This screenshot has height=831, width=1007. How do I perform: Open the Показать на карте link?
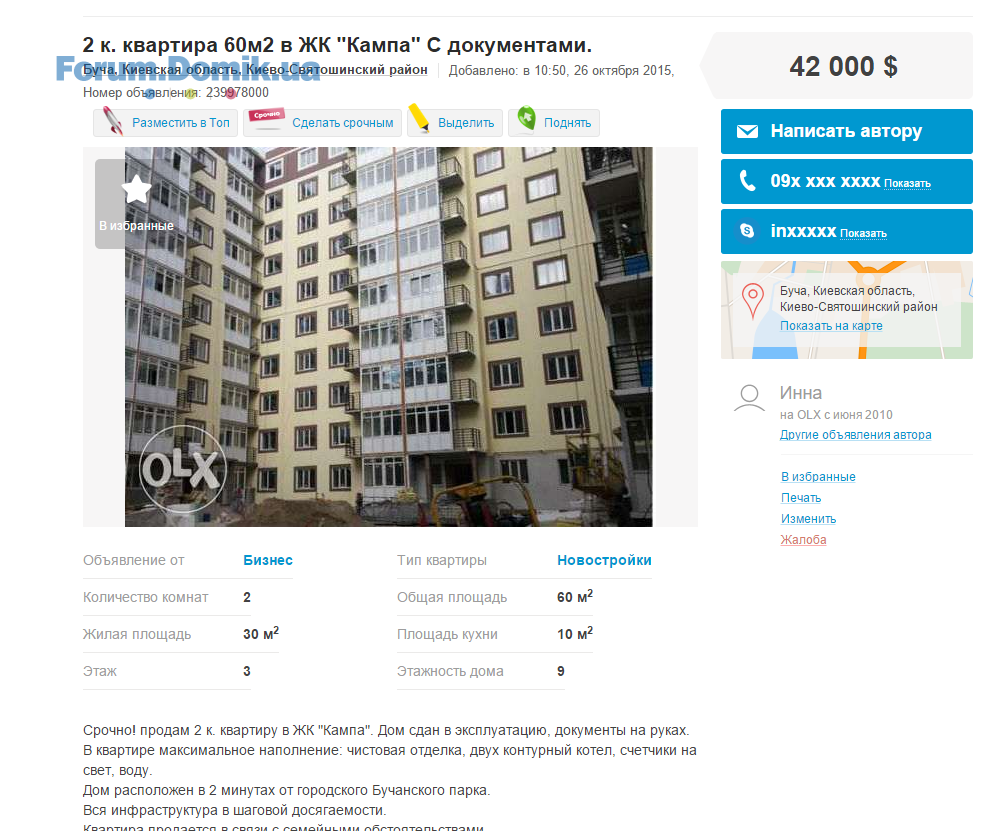(x=831, y=326)
